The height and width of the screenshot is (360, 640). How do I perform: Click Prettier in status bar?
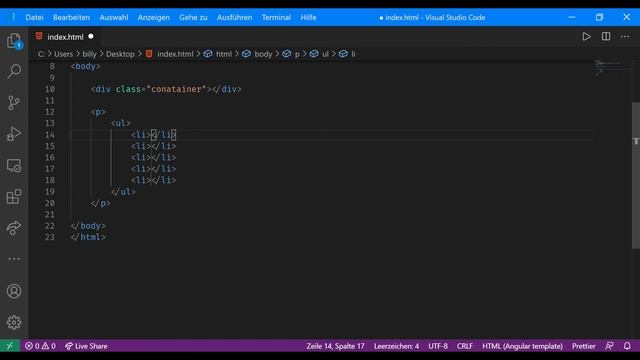584,346
